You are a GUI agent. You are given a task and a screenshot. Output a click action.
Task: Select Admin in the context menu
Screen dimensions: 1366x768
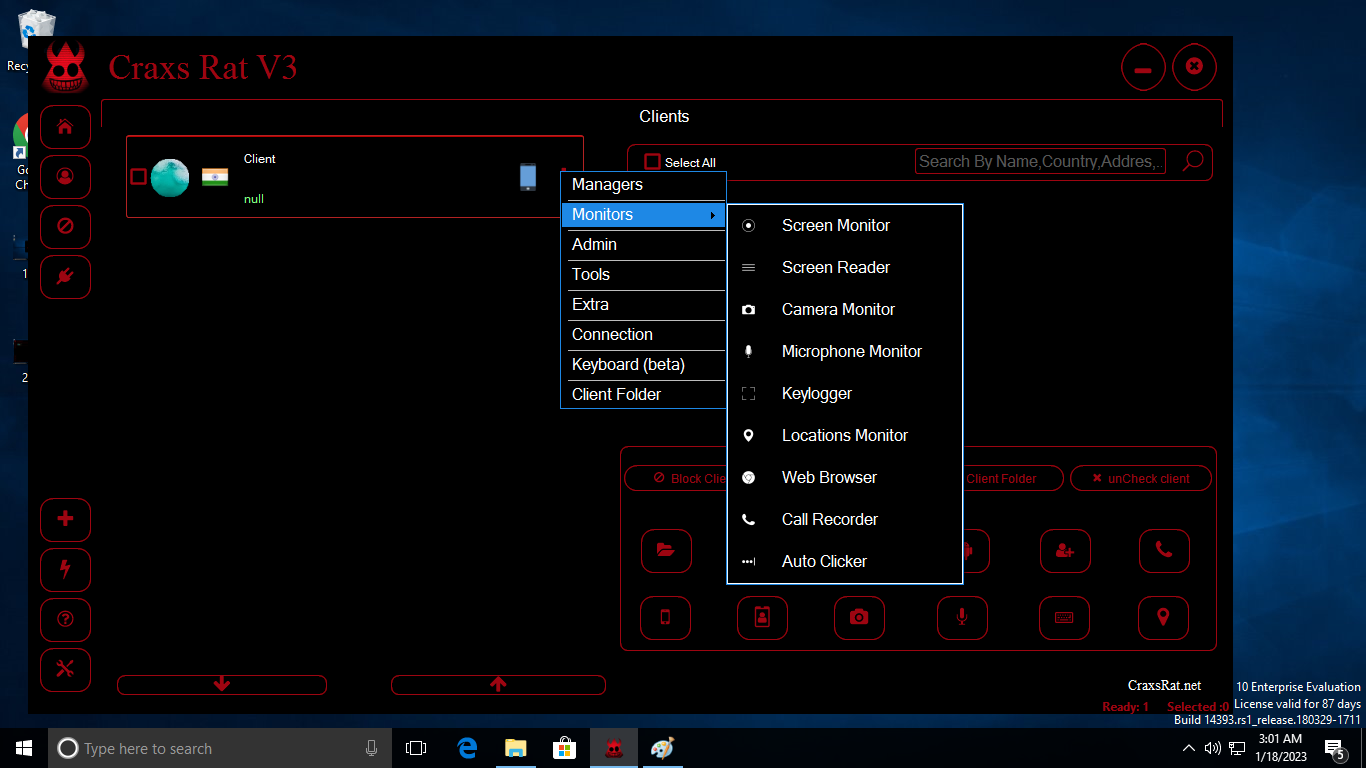coord(643,245)
